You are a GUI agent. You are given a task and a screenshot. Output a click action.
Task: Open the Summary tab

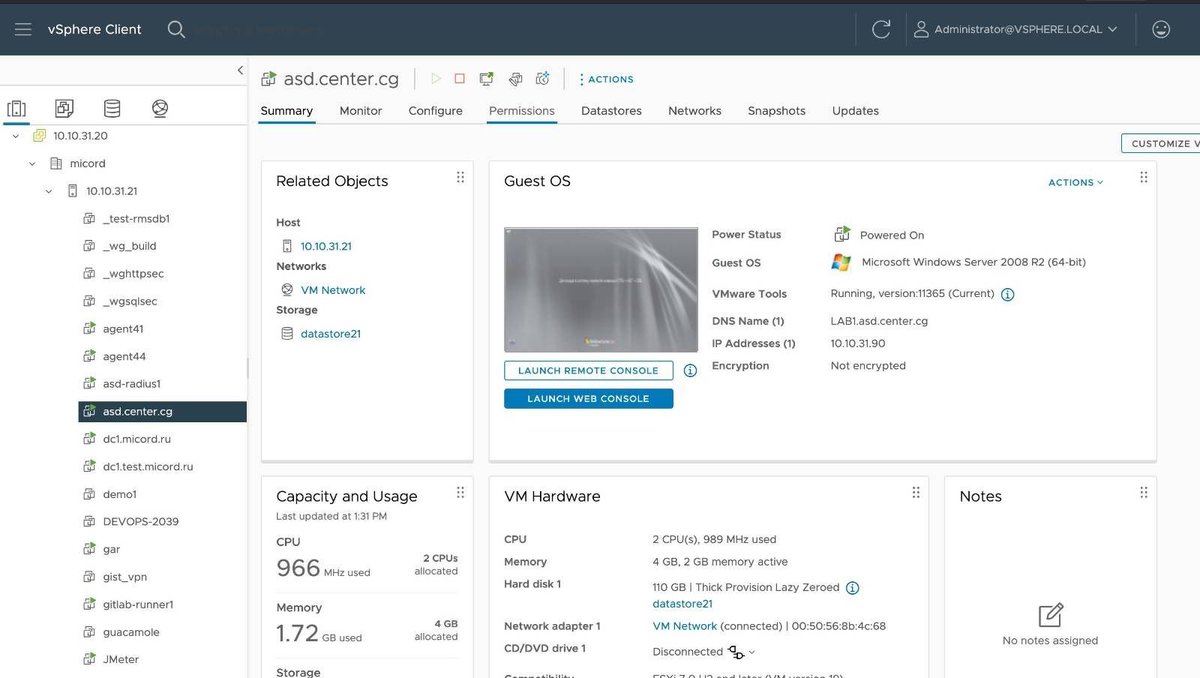(287, 111)
